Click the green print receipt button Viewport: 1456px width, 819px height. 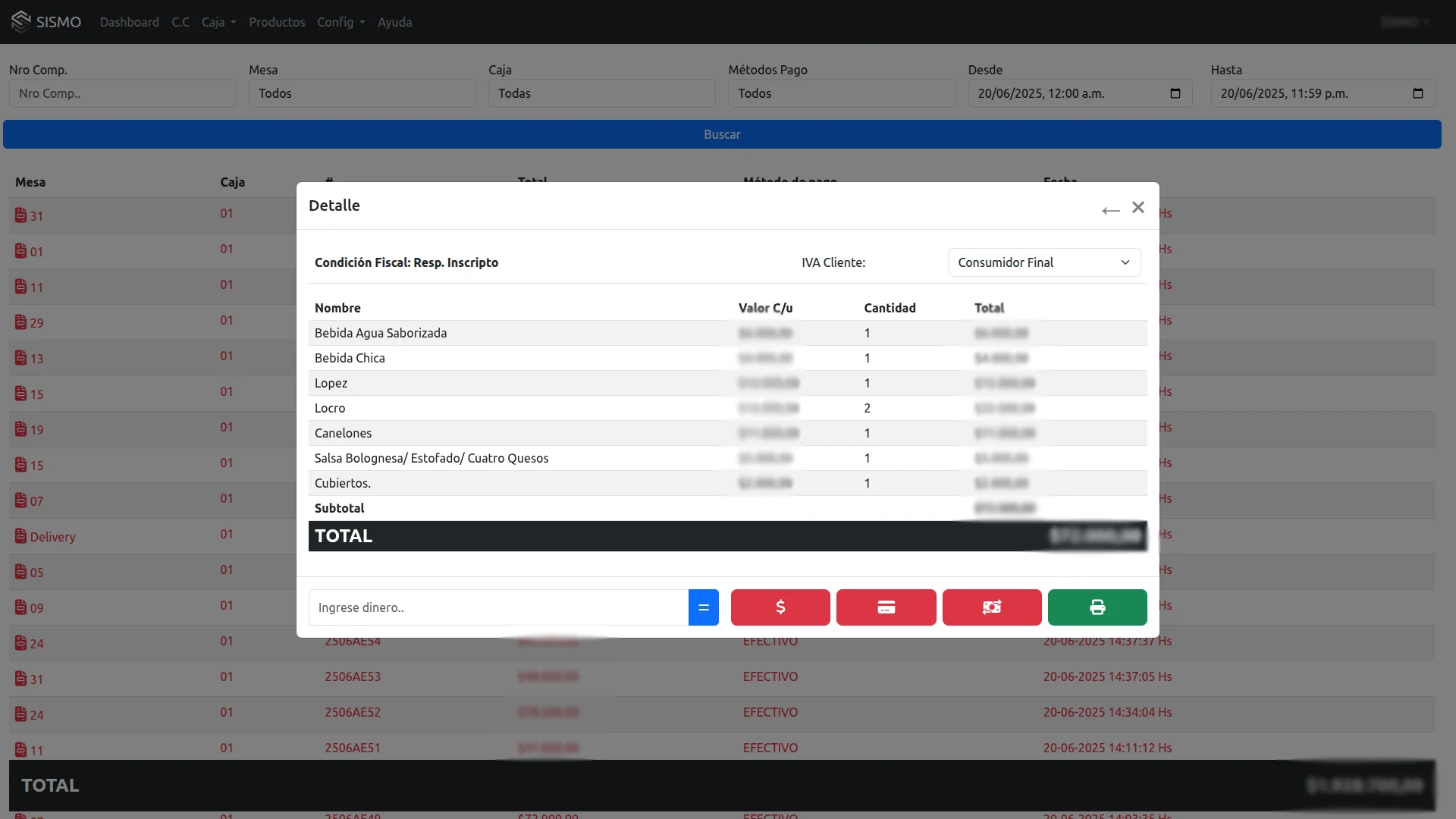(1097, 607)
